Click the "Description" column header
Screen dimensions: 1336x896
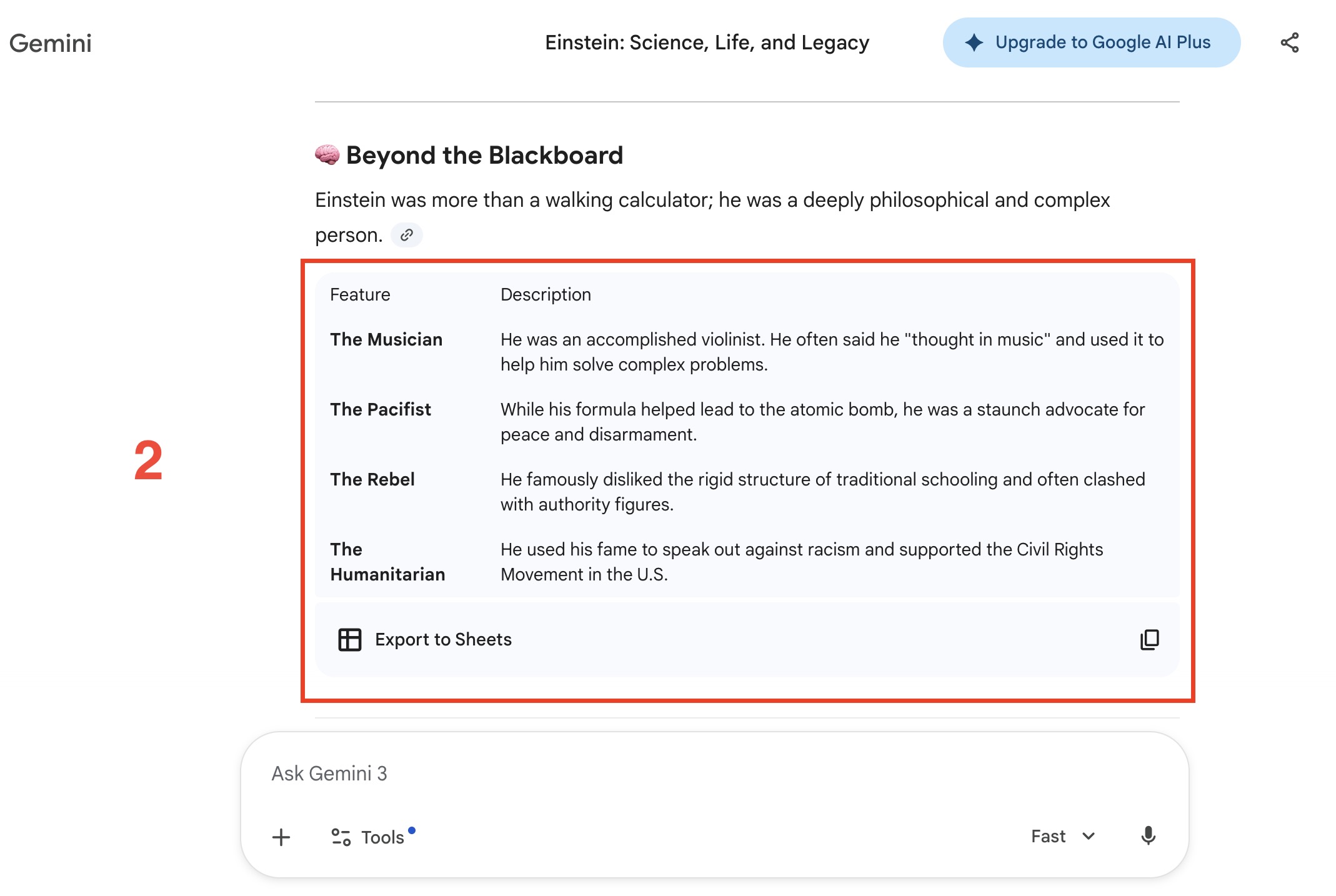(546, 294)
